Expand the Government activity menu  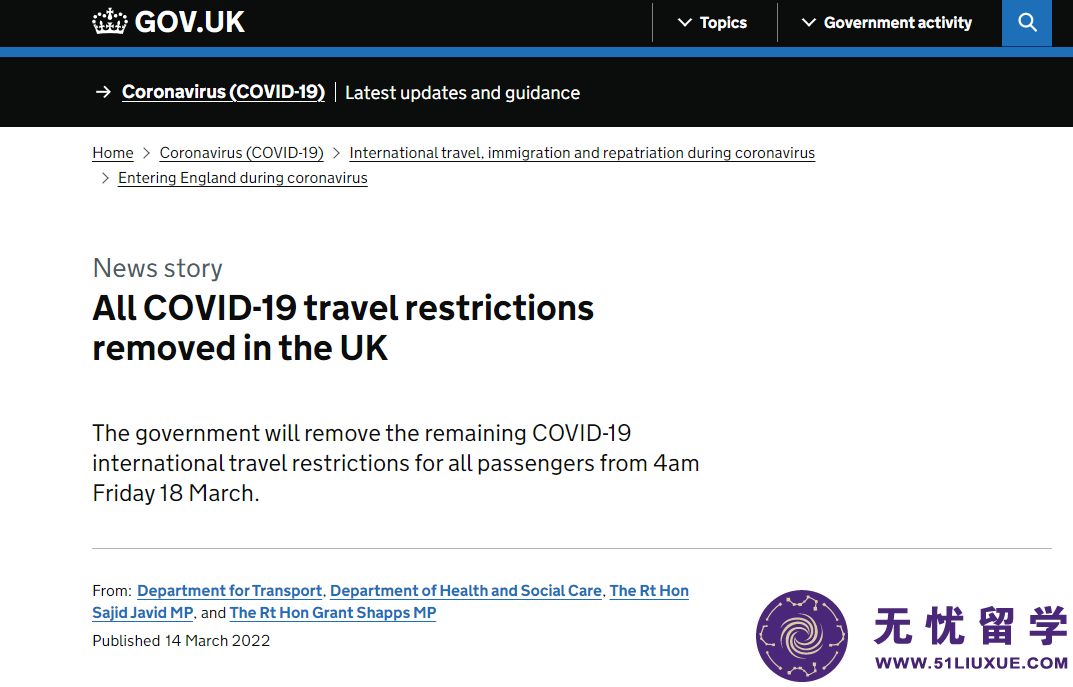pos(887,23)
